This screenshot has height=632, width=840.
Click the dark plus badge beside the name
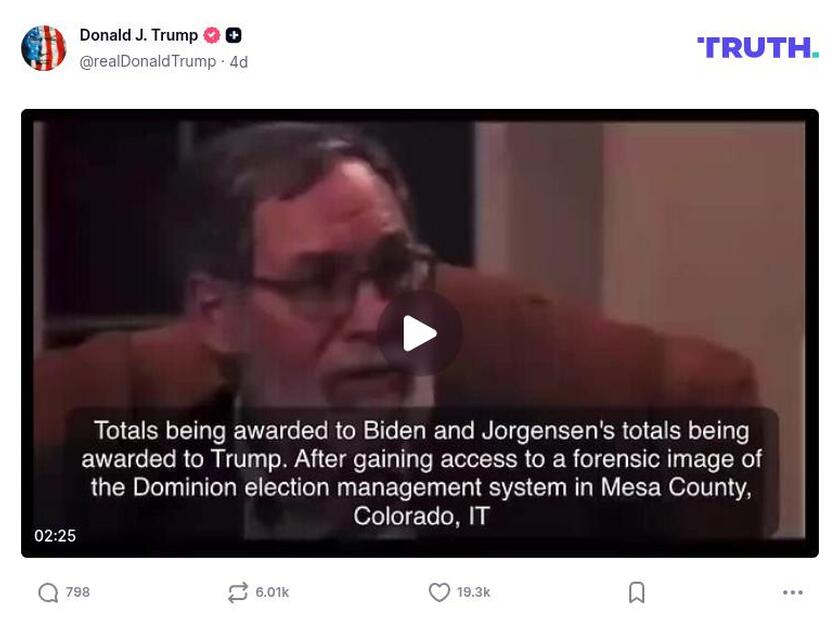coord(234,35)
